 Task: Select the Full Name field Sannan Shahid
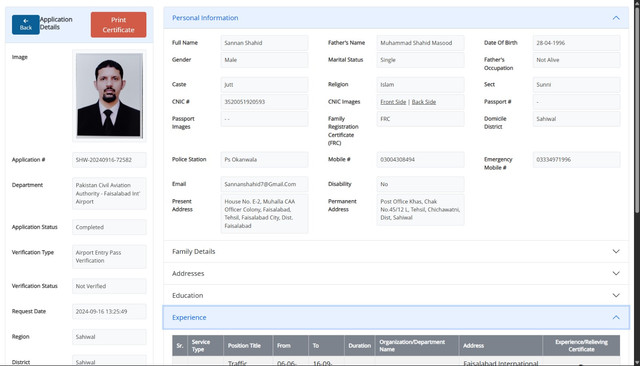point(264,43)
